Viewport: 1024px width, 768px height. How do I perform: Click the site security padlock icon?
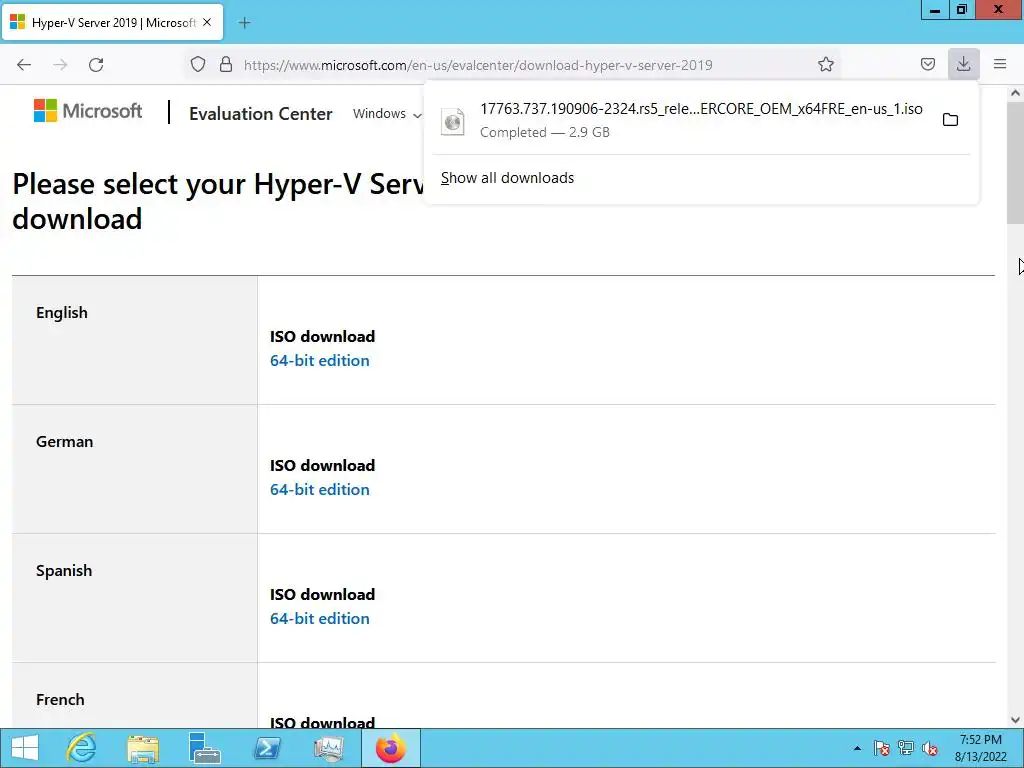tap(226, 65)
